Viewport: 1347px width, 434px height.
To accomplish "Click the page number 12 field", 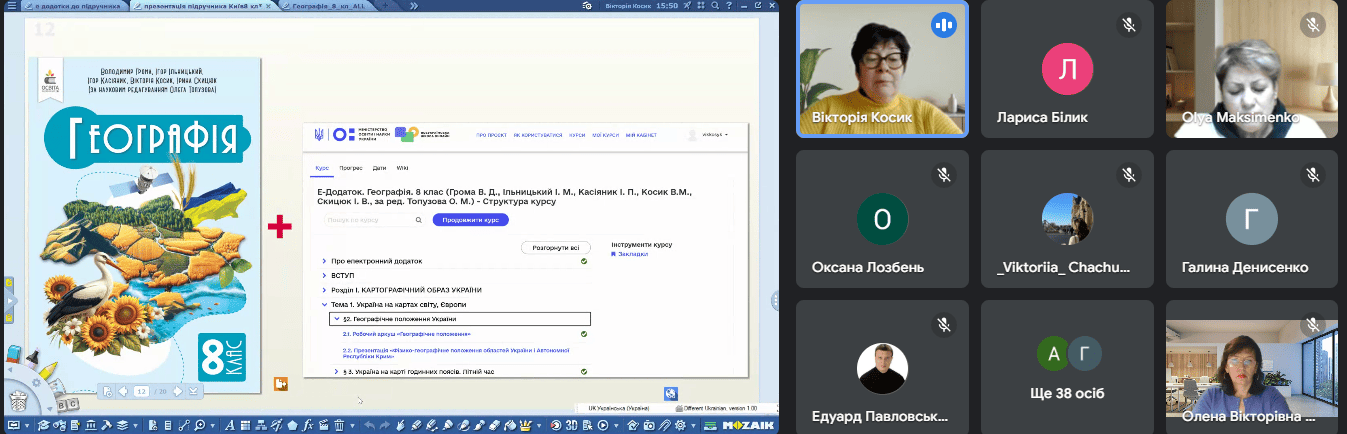I will tap(141, 391).
